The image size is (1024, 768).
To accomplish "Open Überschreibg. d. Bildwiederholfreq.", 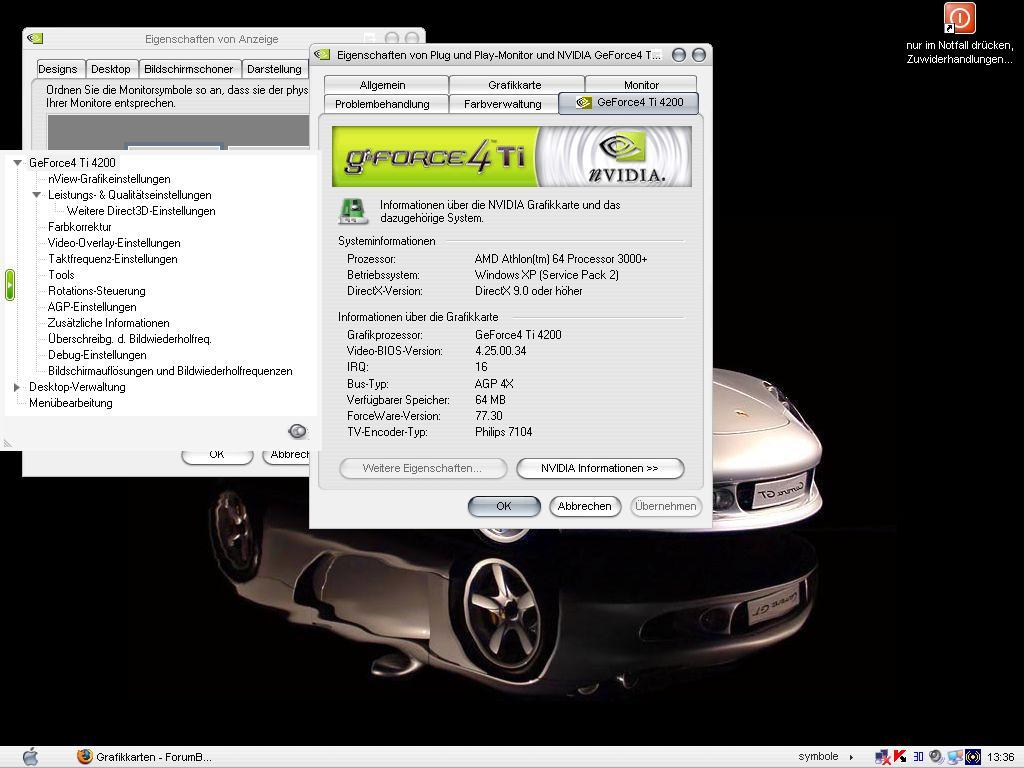I will click(129, 339).
